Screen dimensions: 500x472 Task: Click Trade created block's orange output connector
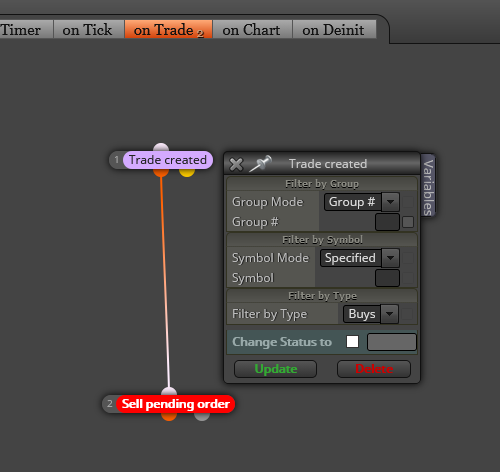point(161,172)
